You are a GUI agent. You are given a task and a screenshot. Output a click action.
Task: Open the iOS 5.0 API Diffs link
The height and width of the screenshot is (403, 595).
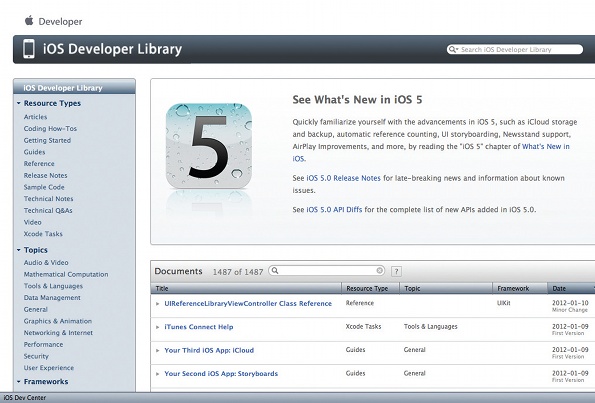[x=334, y=209]
